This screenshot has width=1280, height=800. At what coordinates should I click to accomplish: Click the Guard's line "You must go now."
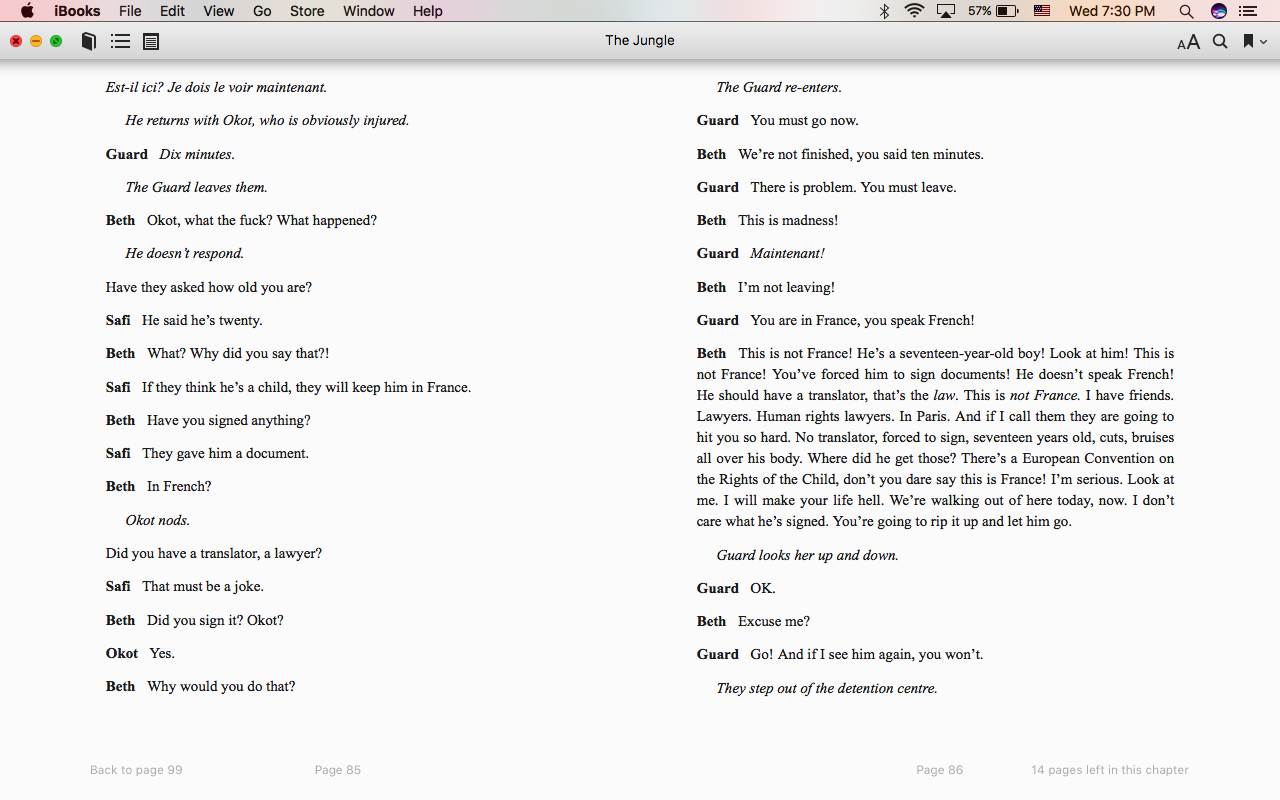(x=804, y=121)
